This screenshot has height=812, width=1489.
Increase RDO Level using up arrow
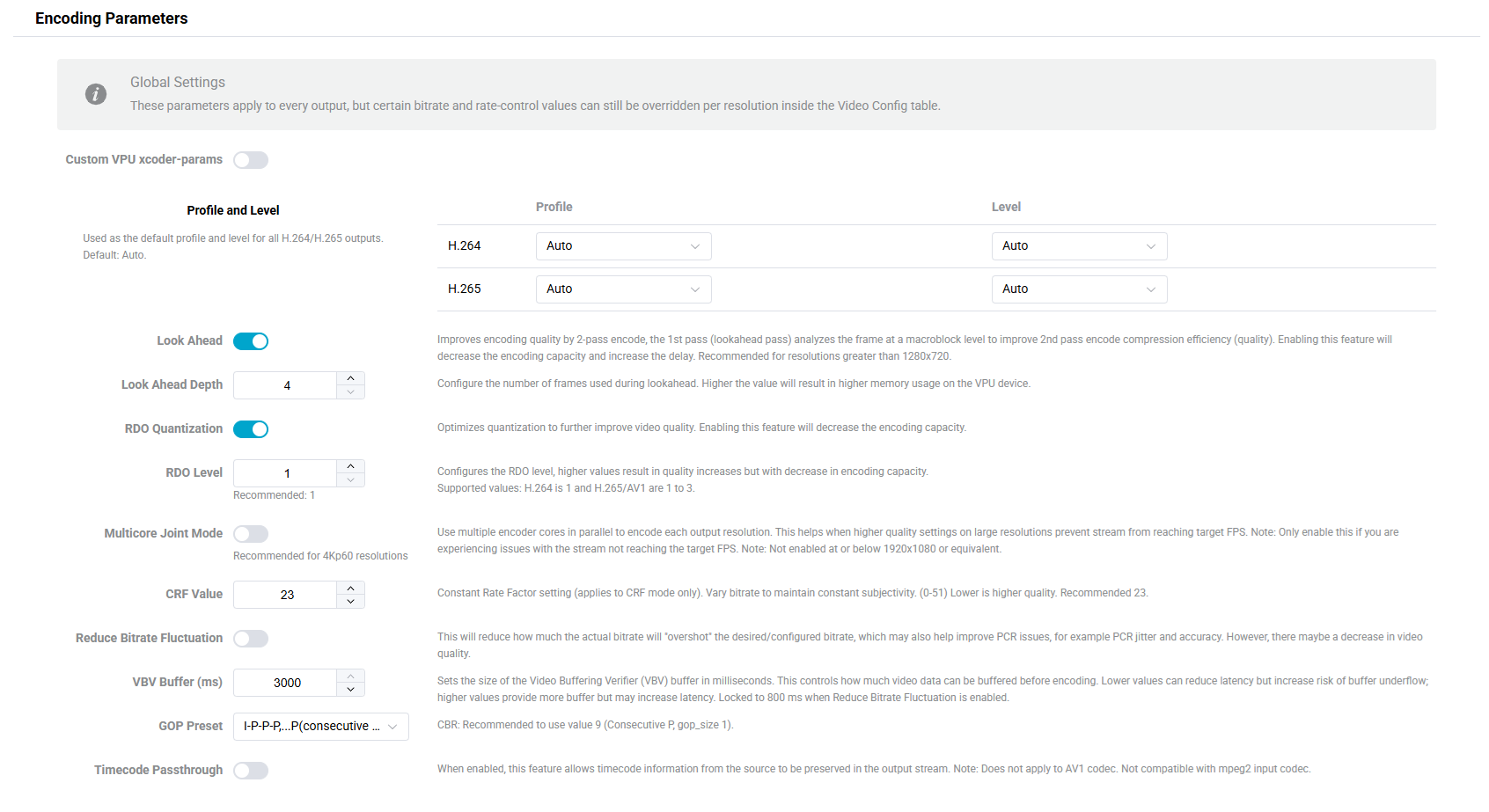coord(350,466)
